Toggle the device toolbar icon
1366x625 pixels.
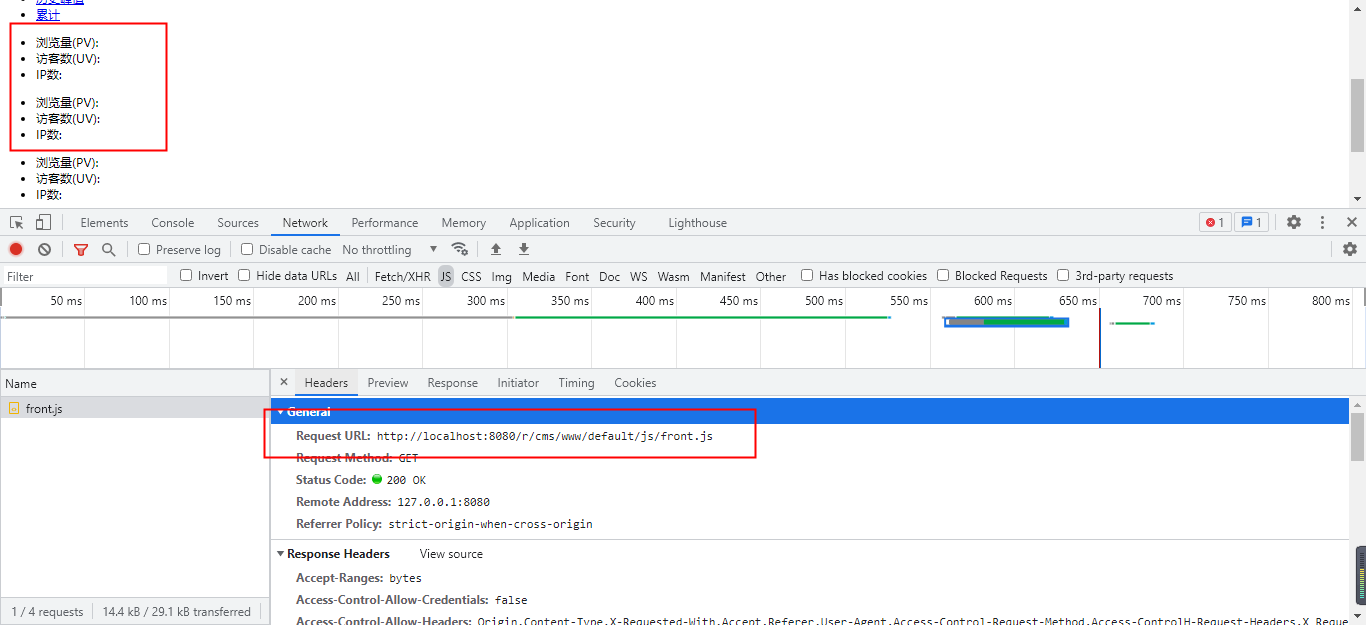(x=43, y=223)
